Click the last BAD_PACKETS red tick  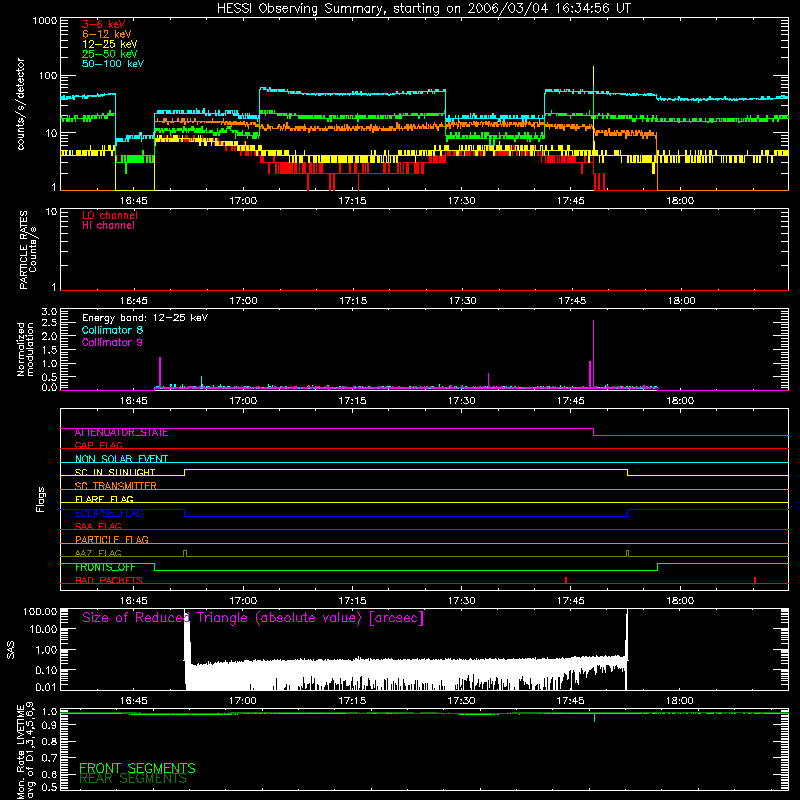point(755,580)
